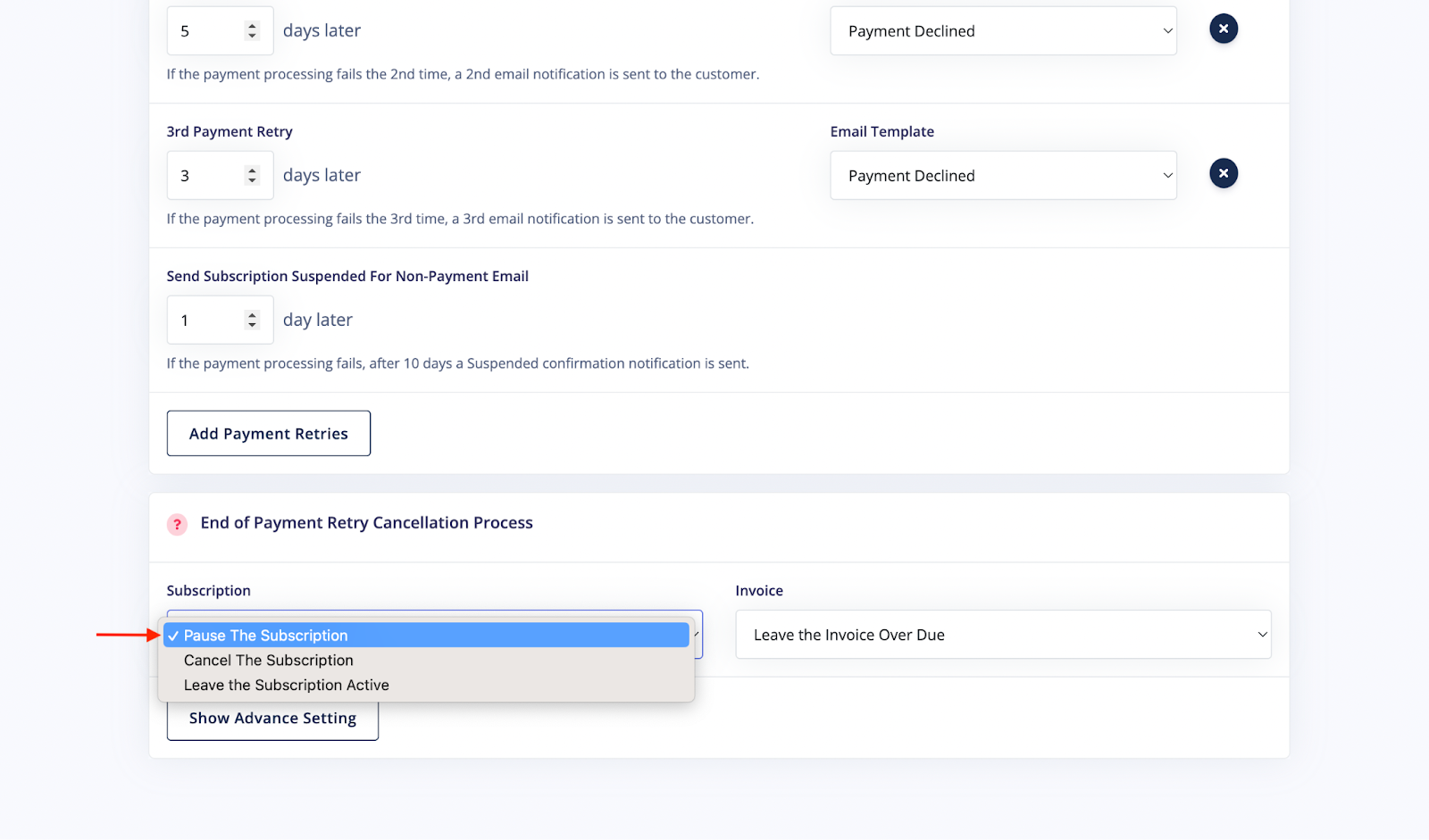Viewport: 1429px width, 840px height.
Task: Choose Cancel The Subscription option
Action: coord(426,661)
